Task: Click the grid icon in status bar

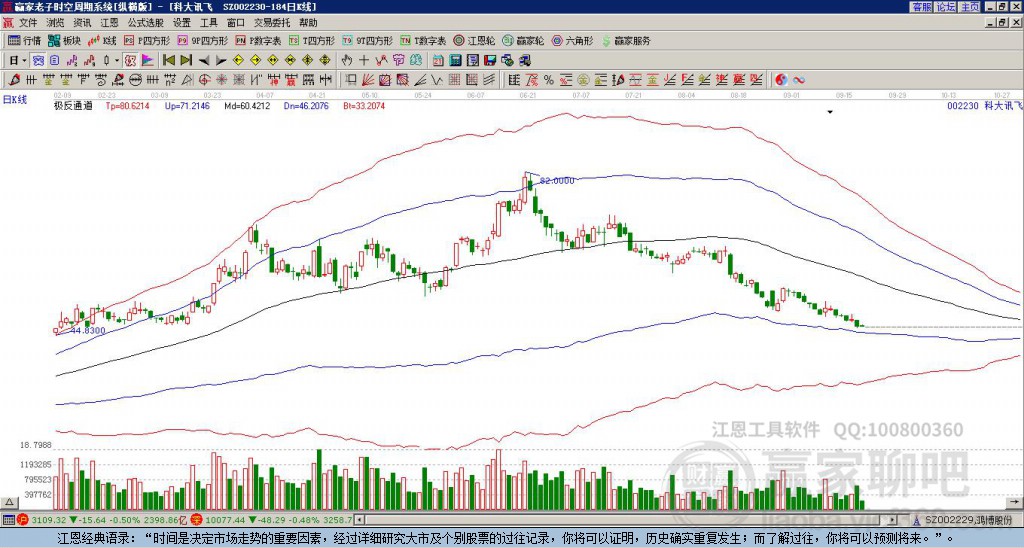Action: [x=8, y=520]
